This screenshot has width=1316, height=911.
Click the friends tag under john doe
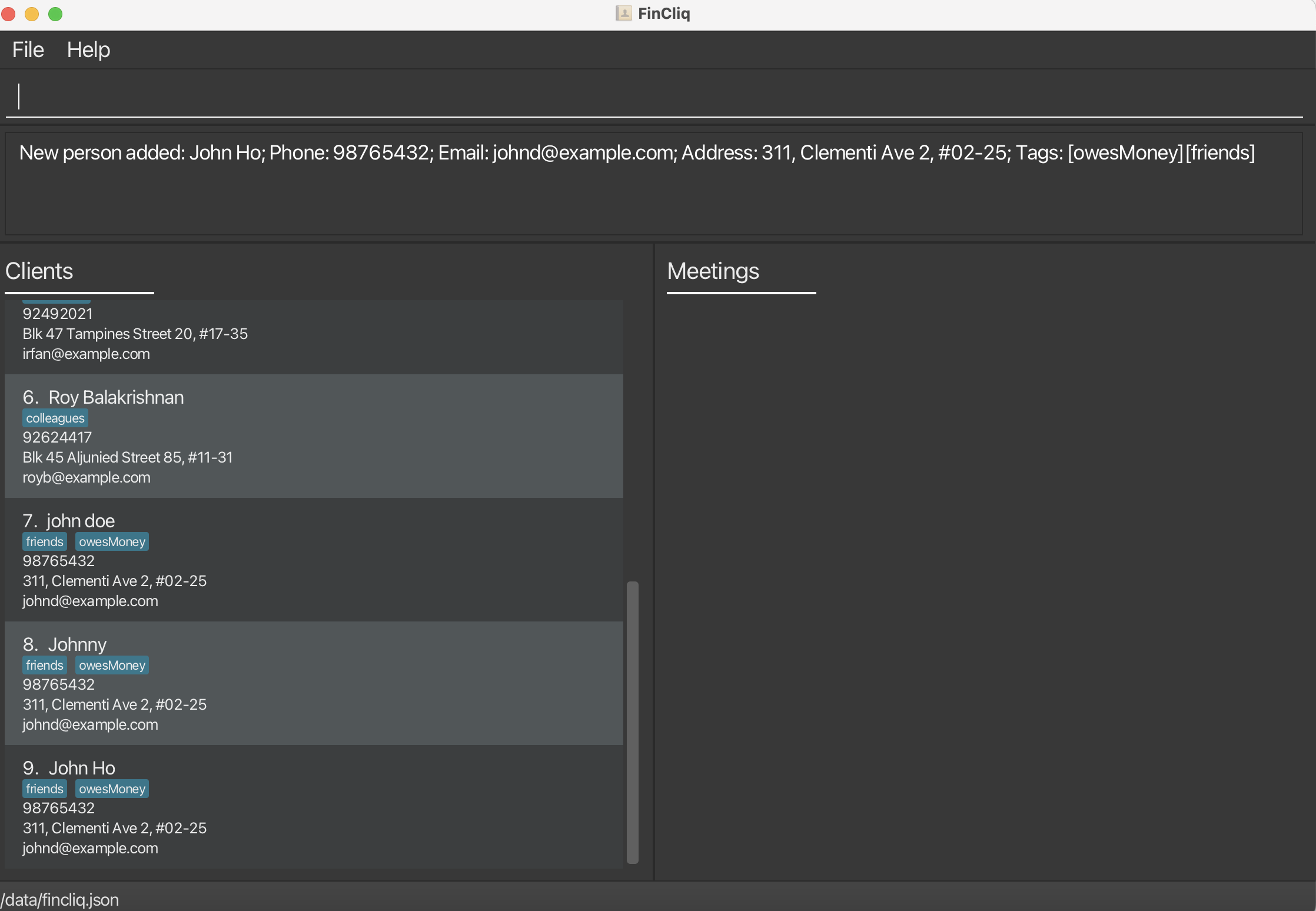(44, 542)
